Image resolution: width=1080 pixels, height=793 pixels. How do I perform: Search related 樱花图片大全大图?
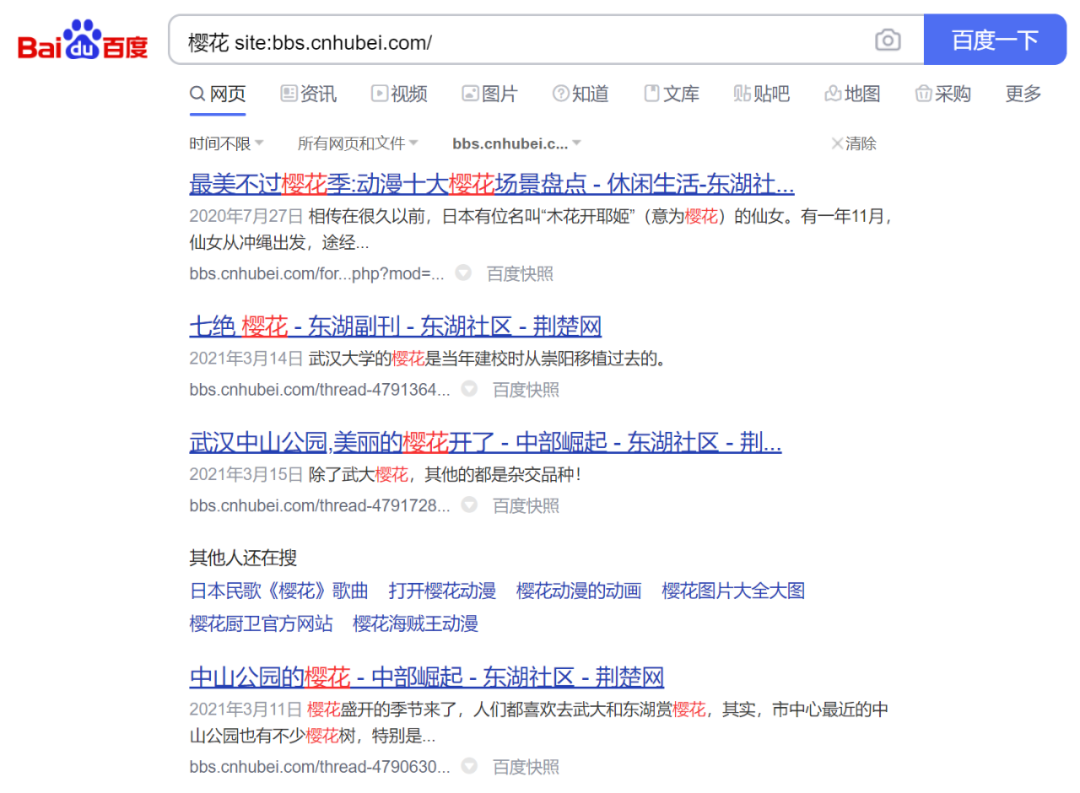(x=734, y=590)
